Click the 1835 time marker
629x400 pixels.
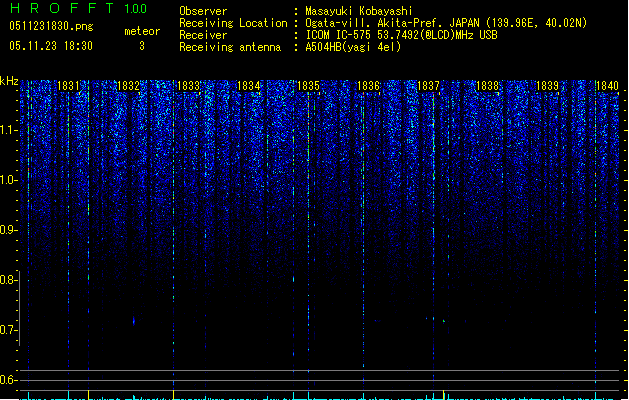[x=308, y=85]
